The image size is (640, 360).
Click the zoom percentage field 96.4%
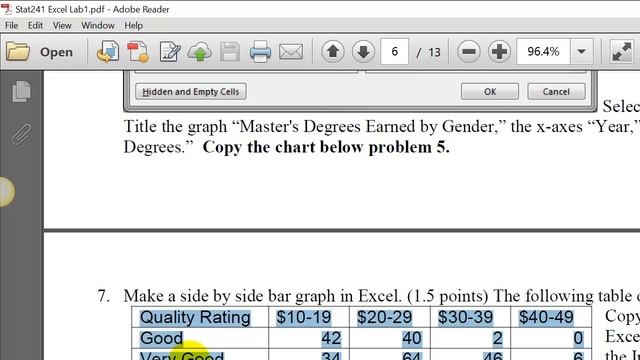tap(543, 52)
